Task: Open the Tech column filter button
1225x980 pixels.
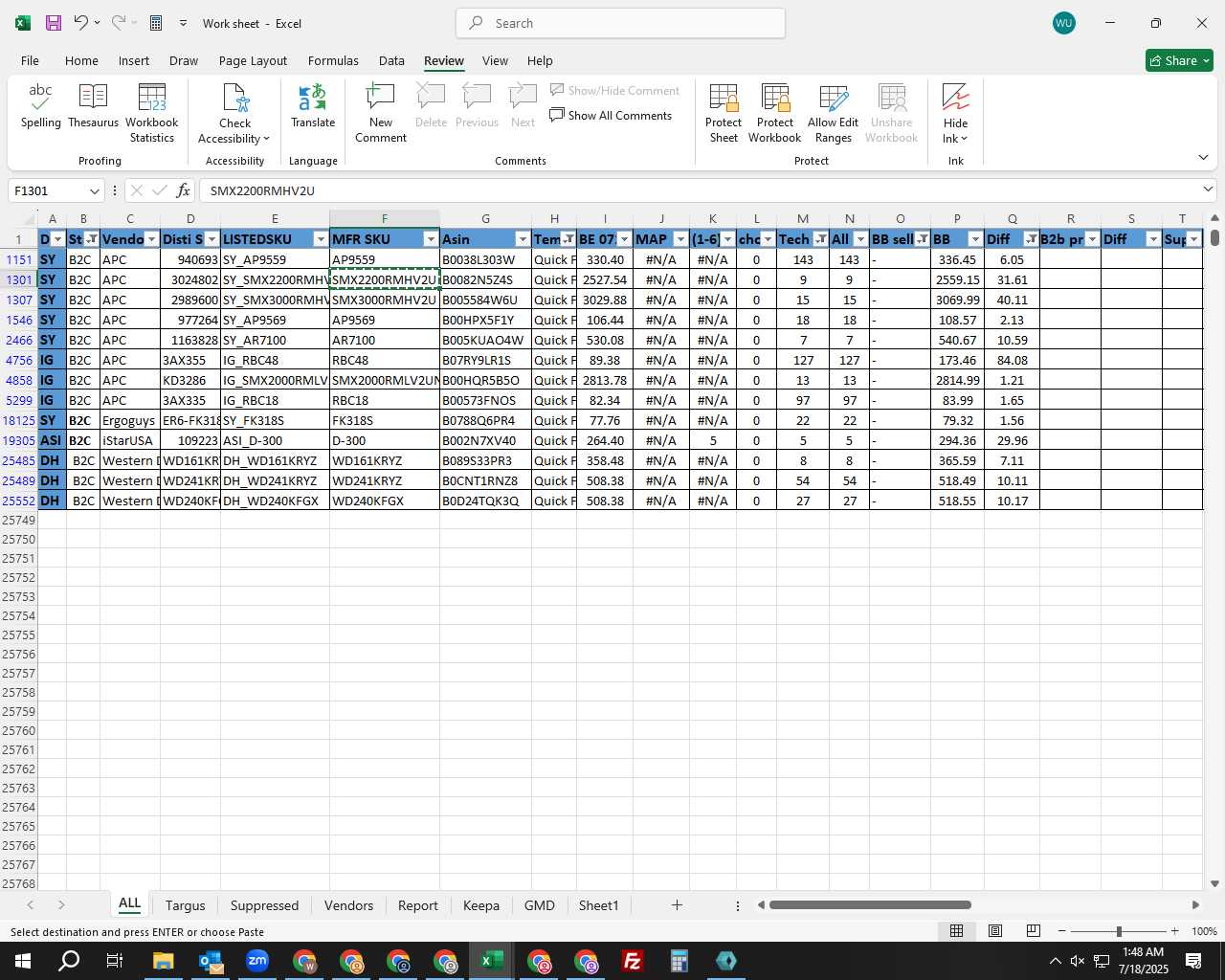Action: coord(820,239)
